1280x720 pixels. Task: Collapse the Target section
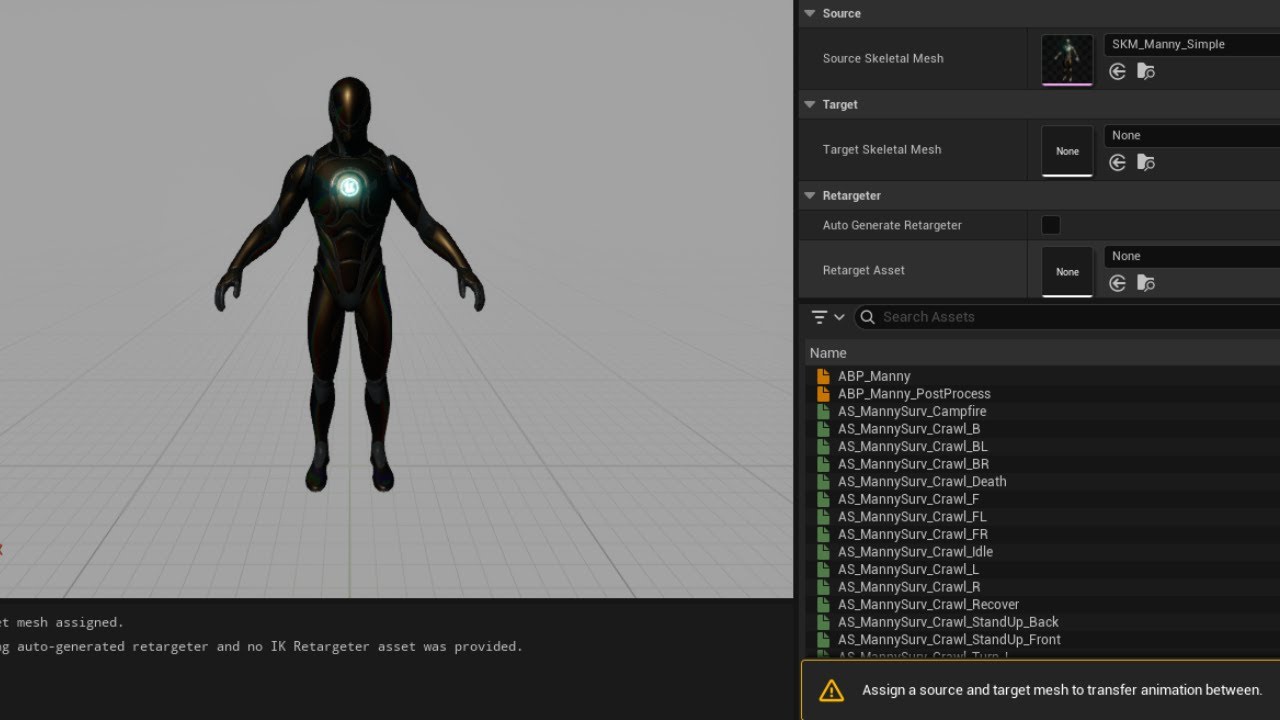point(810,105)
